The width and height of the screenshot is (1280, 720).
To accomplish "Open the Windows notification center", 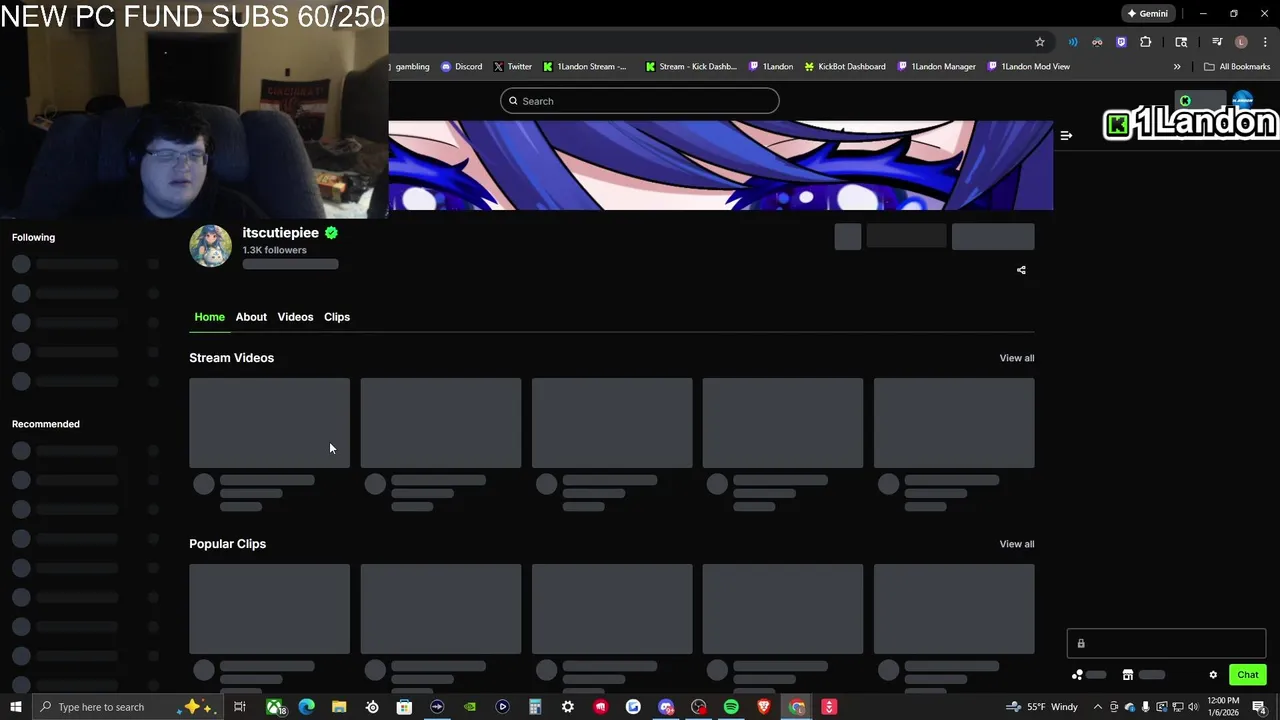I will 1260,707.
